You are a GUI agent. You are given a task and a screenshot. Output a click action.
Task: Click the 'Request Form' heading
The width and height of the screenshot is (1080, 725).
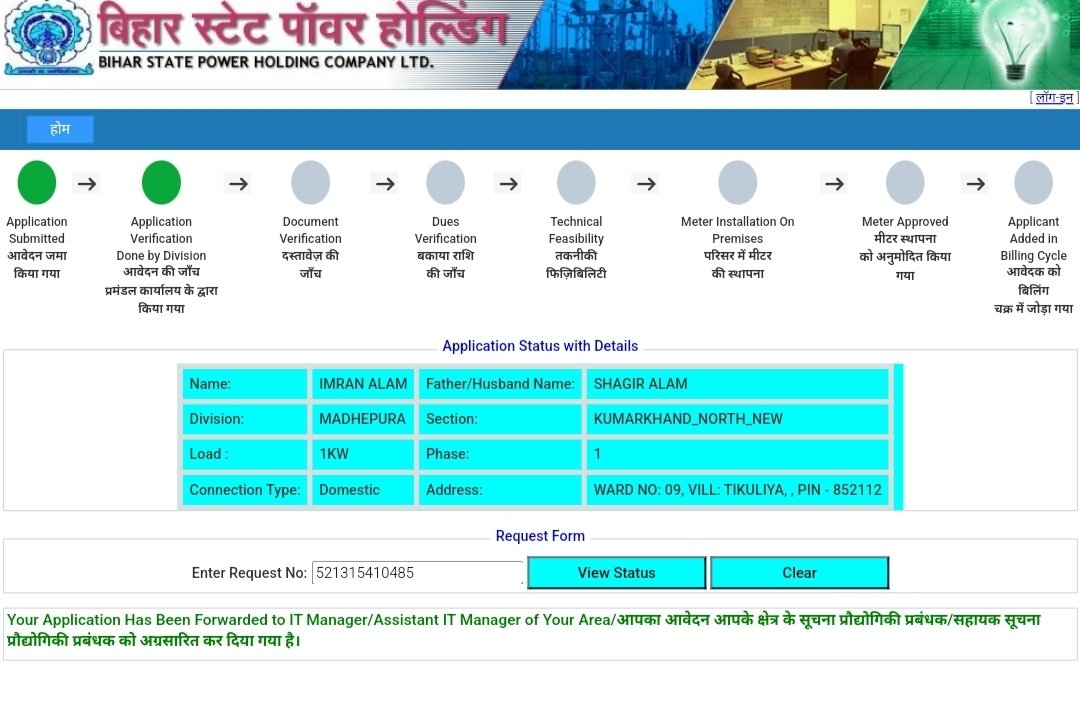540,536
